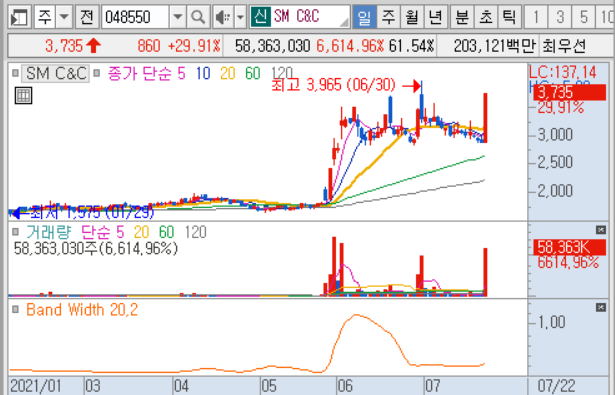Choose interval button 5
The height and width of the screenshot is (395, 615).
click(584, 17)
